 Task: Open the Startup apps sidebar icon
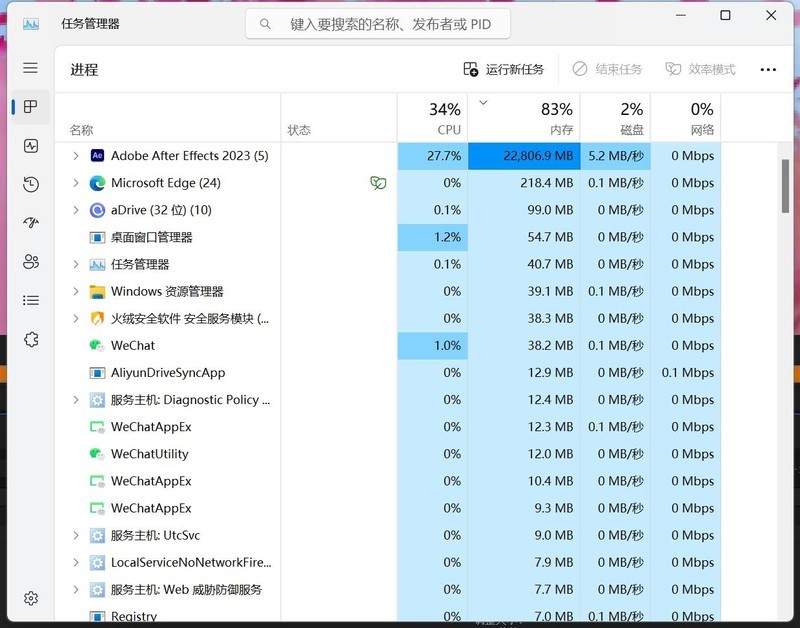[x=30, y=222]
